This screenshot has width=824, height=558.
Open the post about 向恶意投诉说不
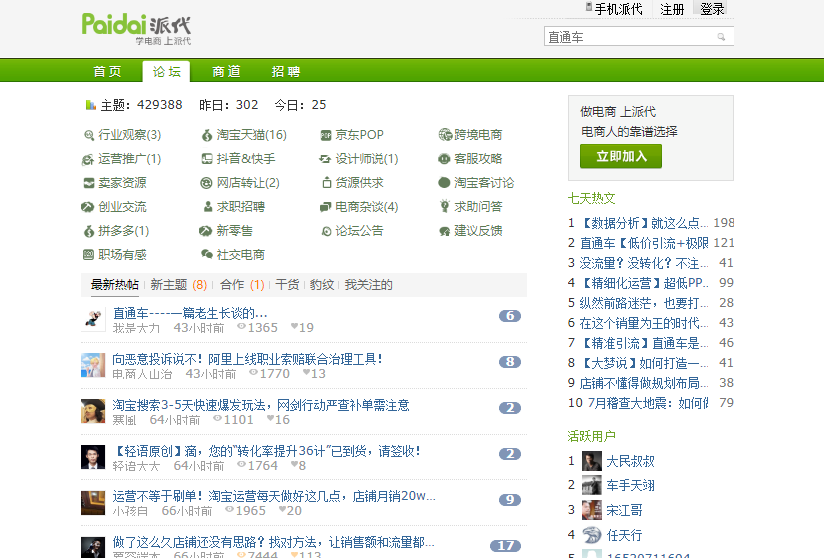[247, 359]
